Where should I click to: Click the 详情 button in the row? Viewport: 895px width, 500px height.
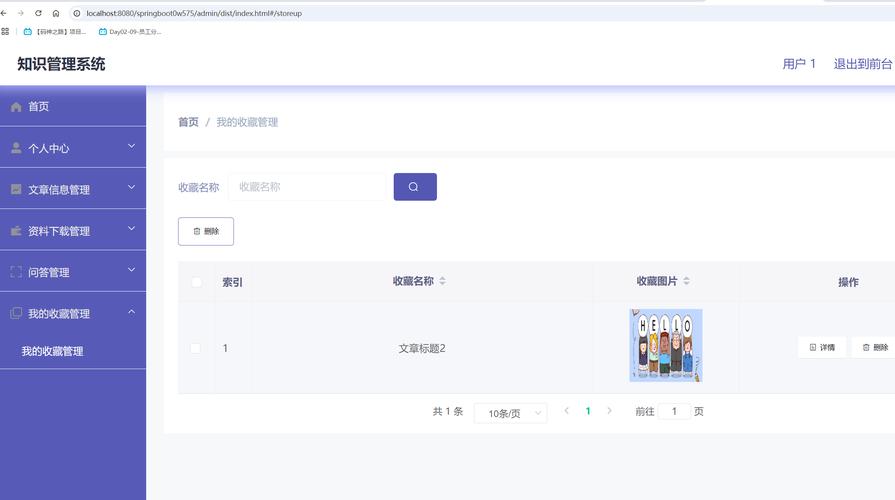click(821, 347)
